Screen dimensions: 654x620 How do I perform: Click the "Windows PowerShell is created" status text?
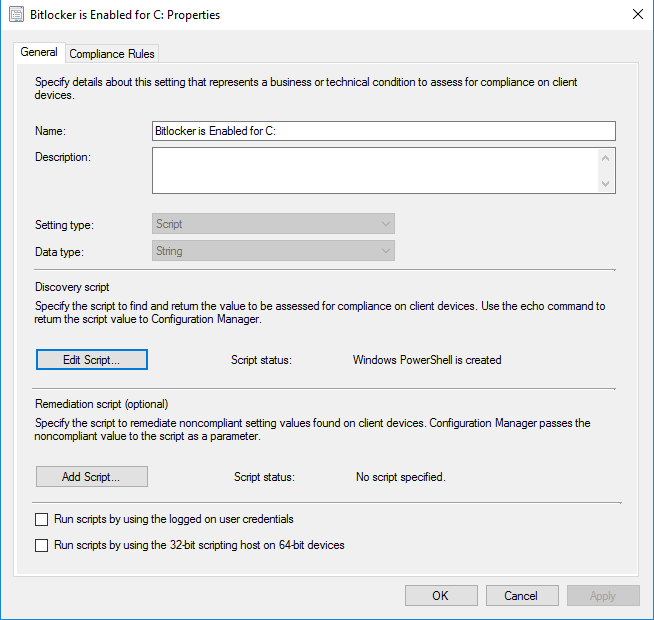click(x=427, y=359)
